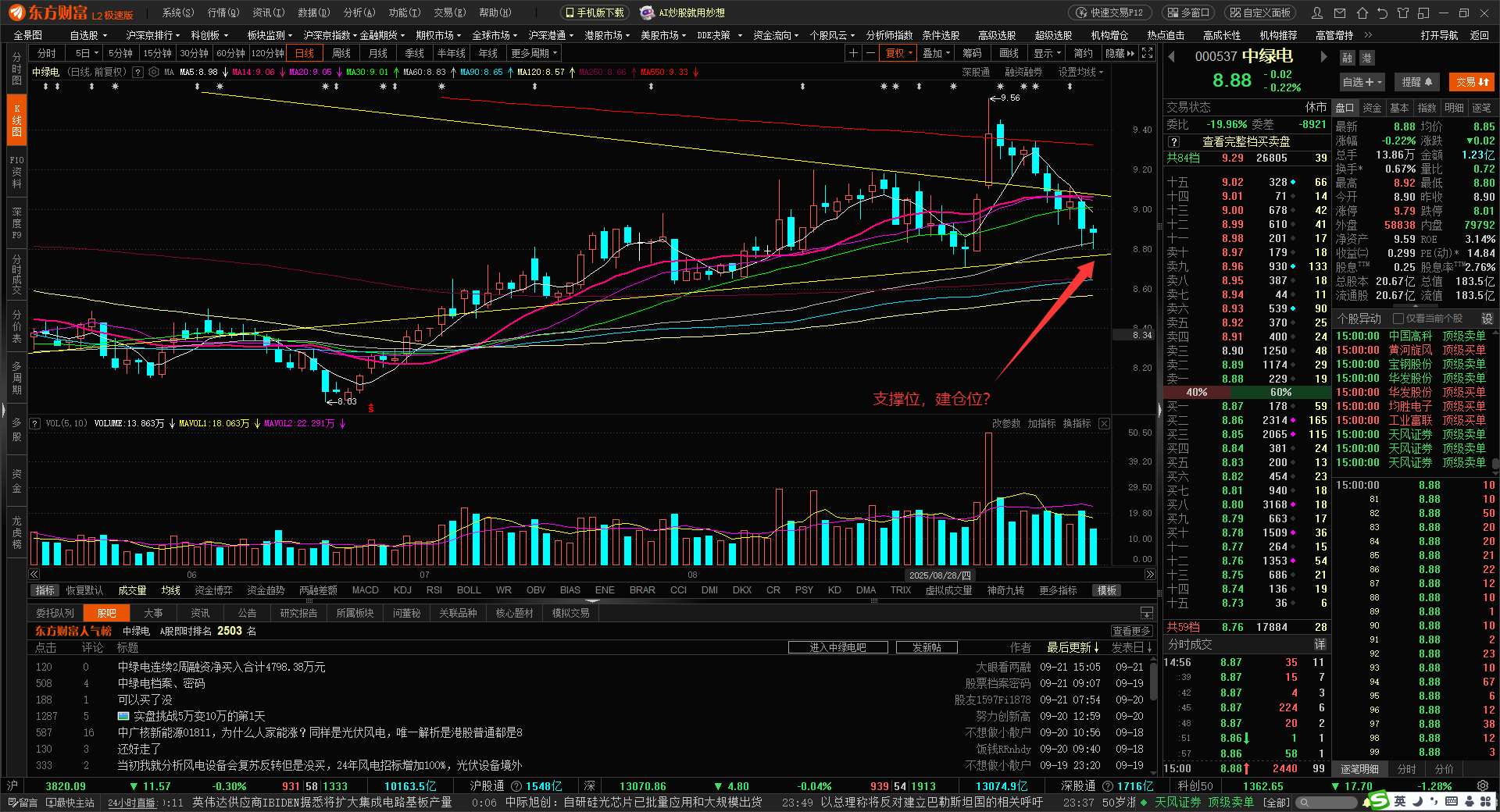Toggle the 隐藏 side panel button
The image size is (1500, 812).
coord(1120,53)
